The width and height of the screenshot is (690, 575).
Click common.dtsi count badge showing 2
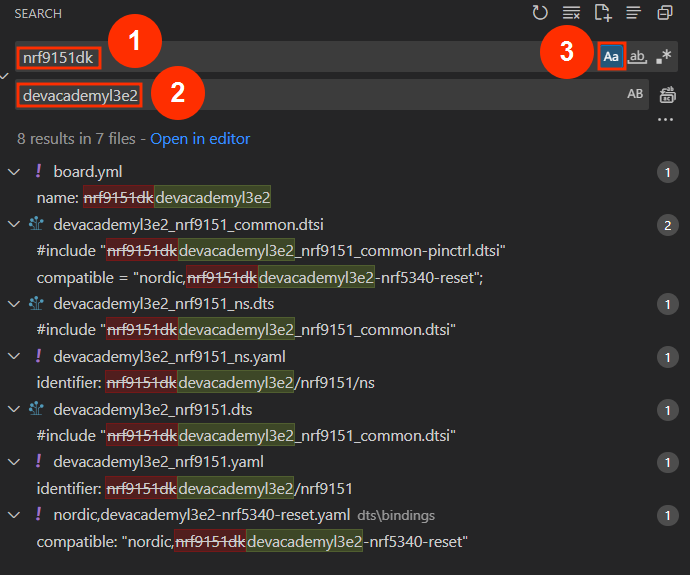tap(668, 225)
